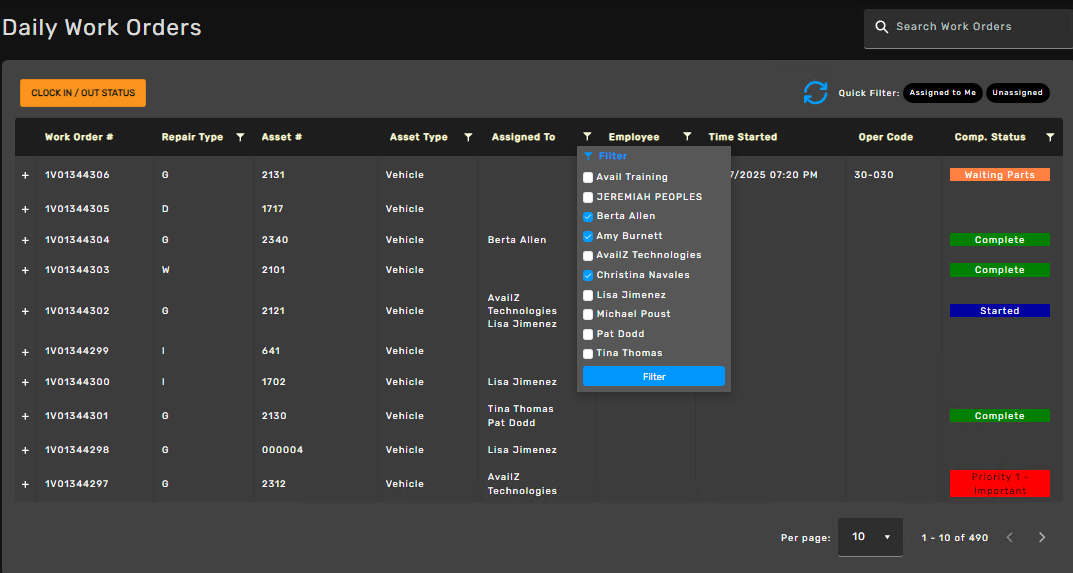1073x573 pixels.
Task: Select Unassigned quick filter
Action: point(1017,92)
